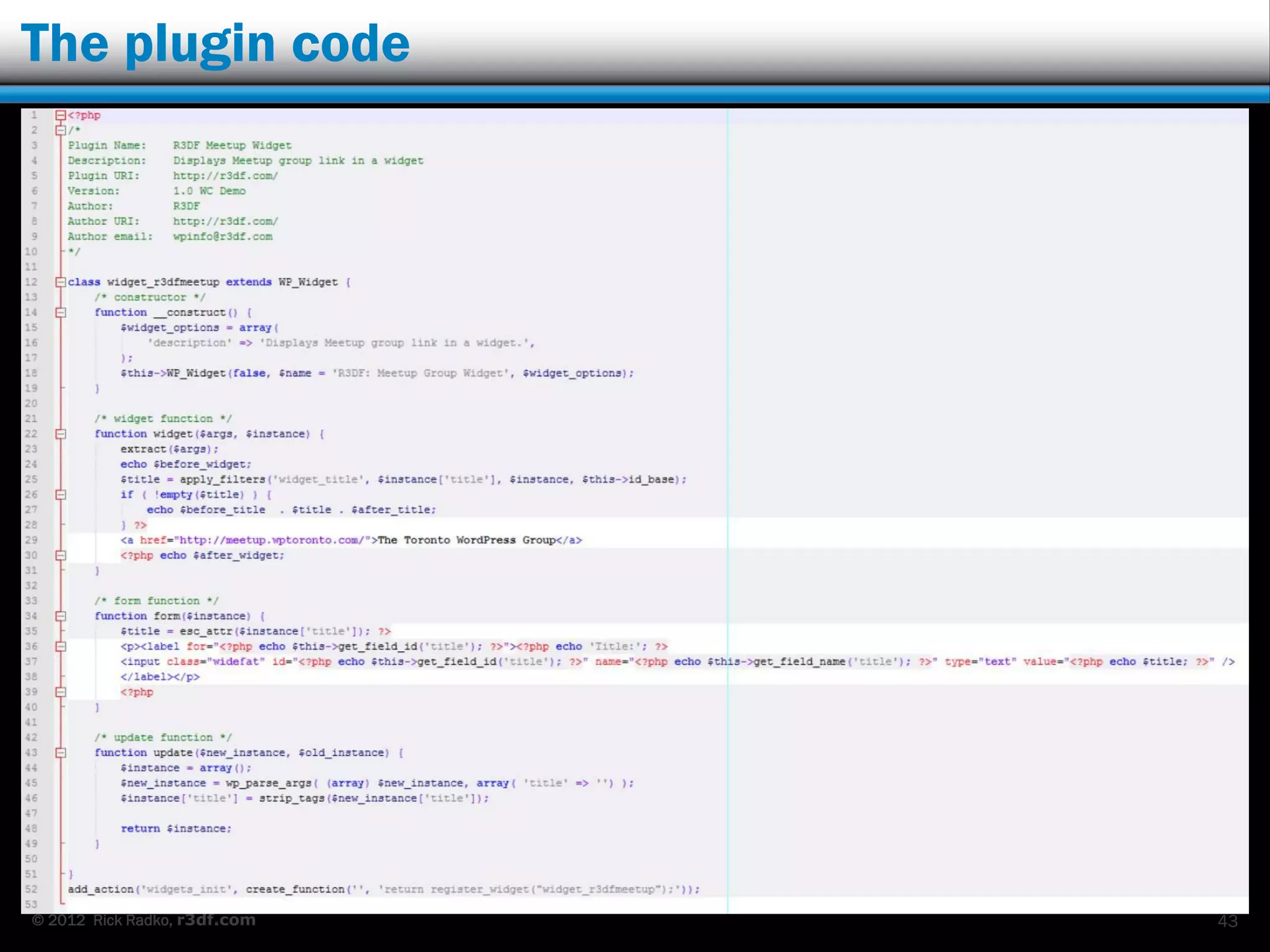1270x952 pixels.
Task: Click the 'return $instance;' statement
Action: (x=176, y=829)
